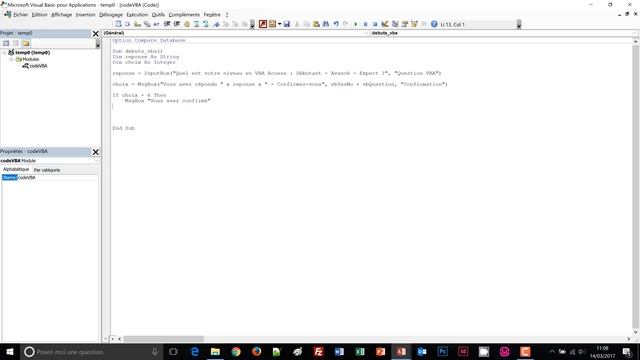Open the Windows Start menu
Image resolution: width=640 pixels, height=360 pixels.
[9, 351]
